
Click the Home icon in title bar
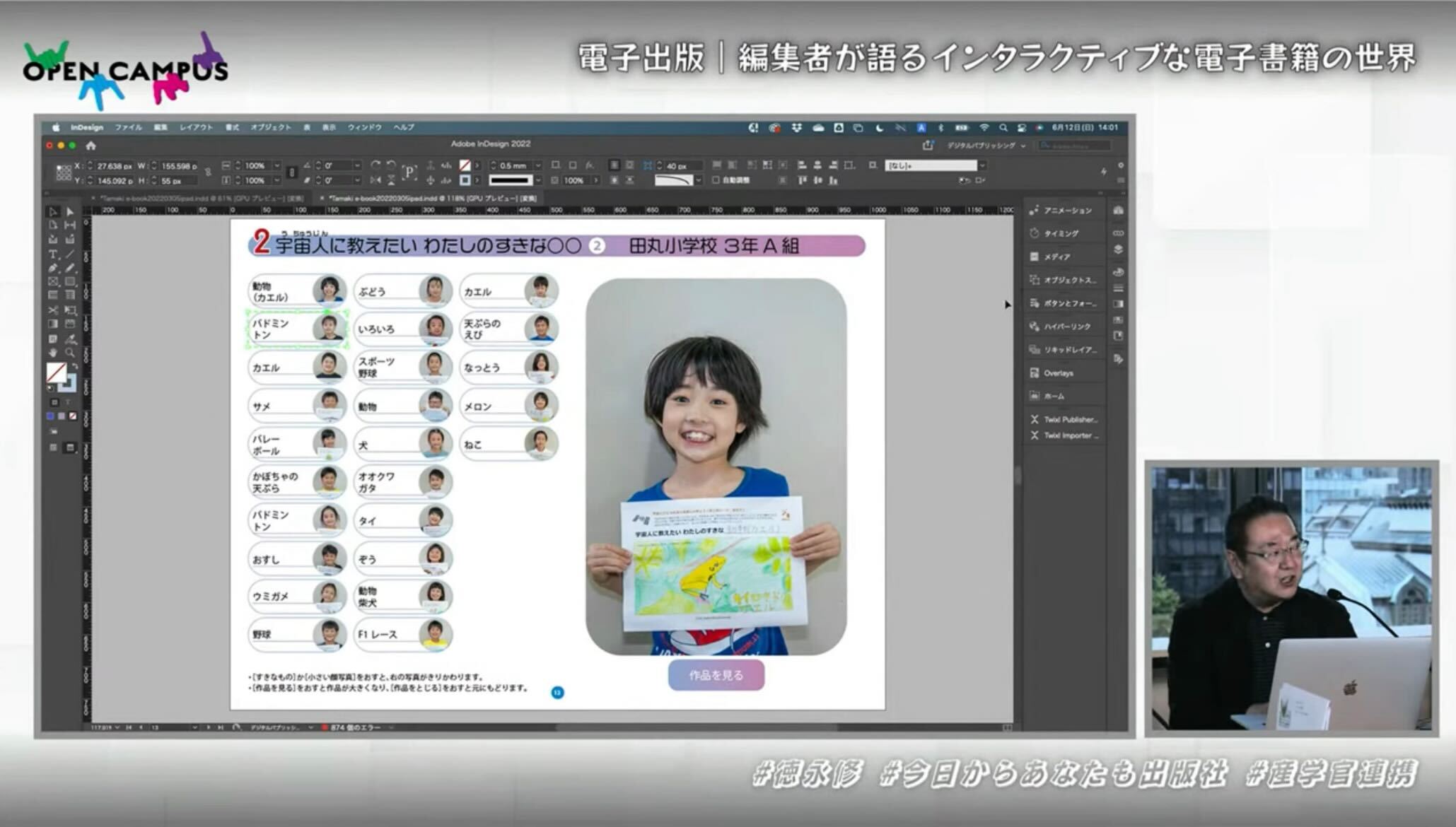[91, 146]
